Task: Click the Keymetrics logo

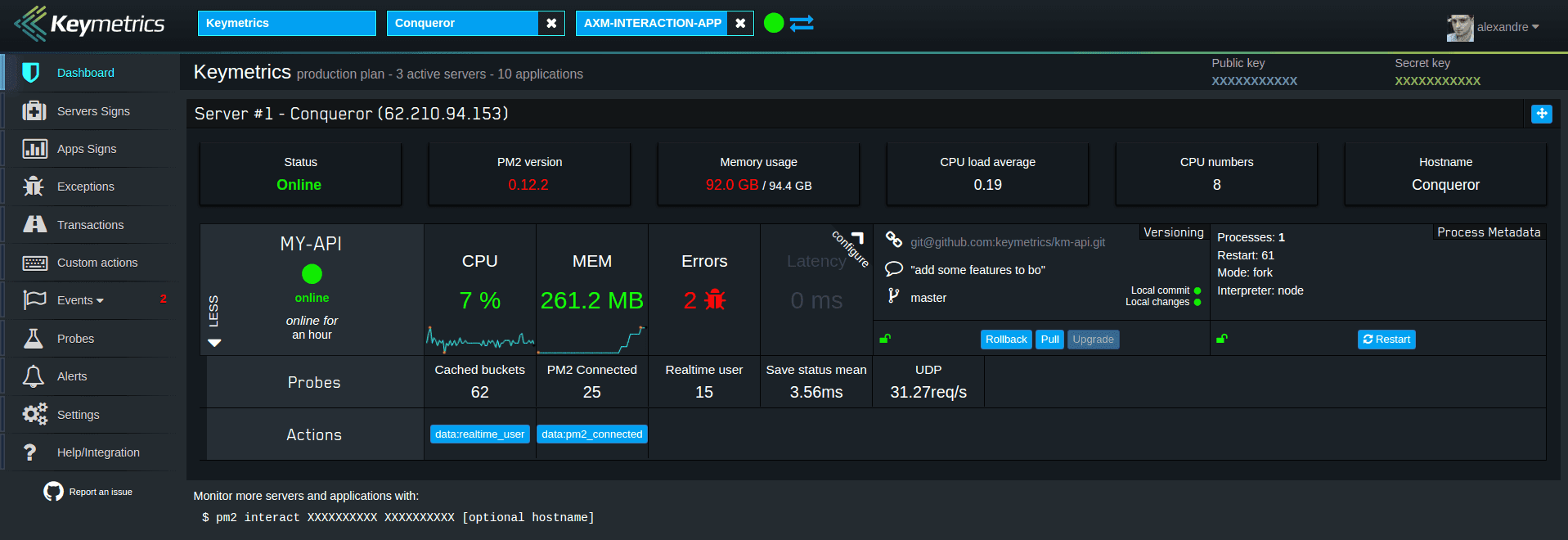Action: pyautogui.click(x=90, y=24)
